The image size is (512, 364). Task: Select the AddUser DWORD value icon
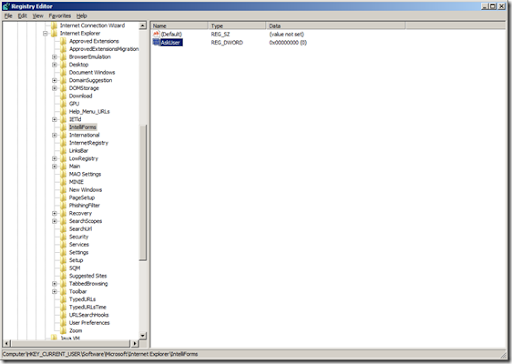tap(156, 42)
